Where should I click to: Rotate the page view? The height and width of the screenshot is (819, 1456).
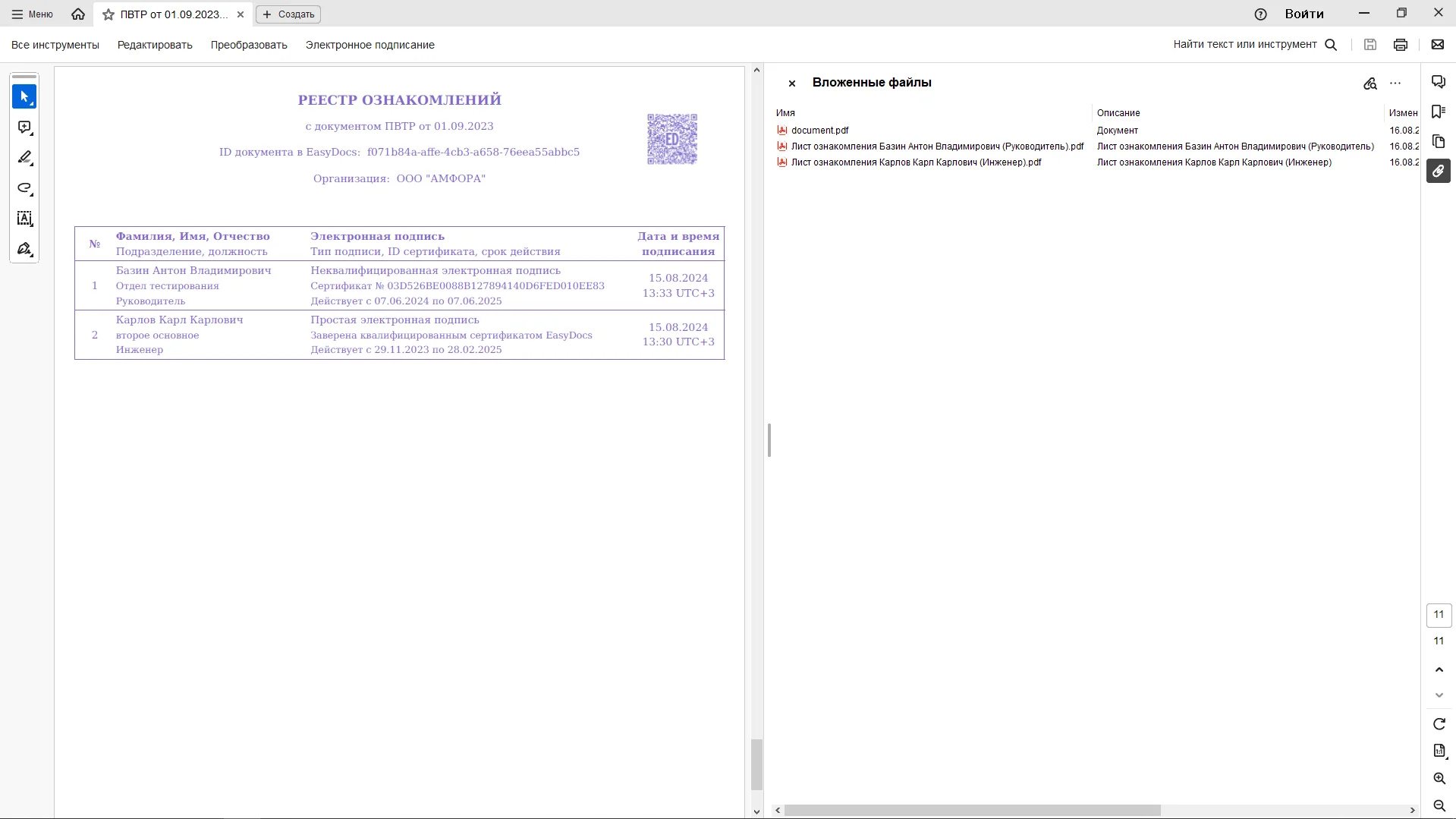point(1439,724)
